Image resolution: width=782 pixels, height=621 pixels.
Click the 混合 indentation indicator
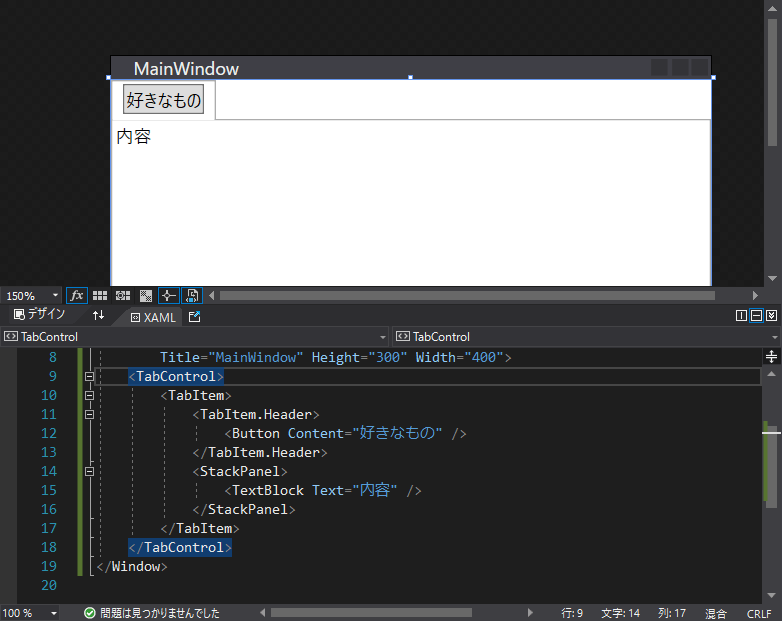pos(715,614)
